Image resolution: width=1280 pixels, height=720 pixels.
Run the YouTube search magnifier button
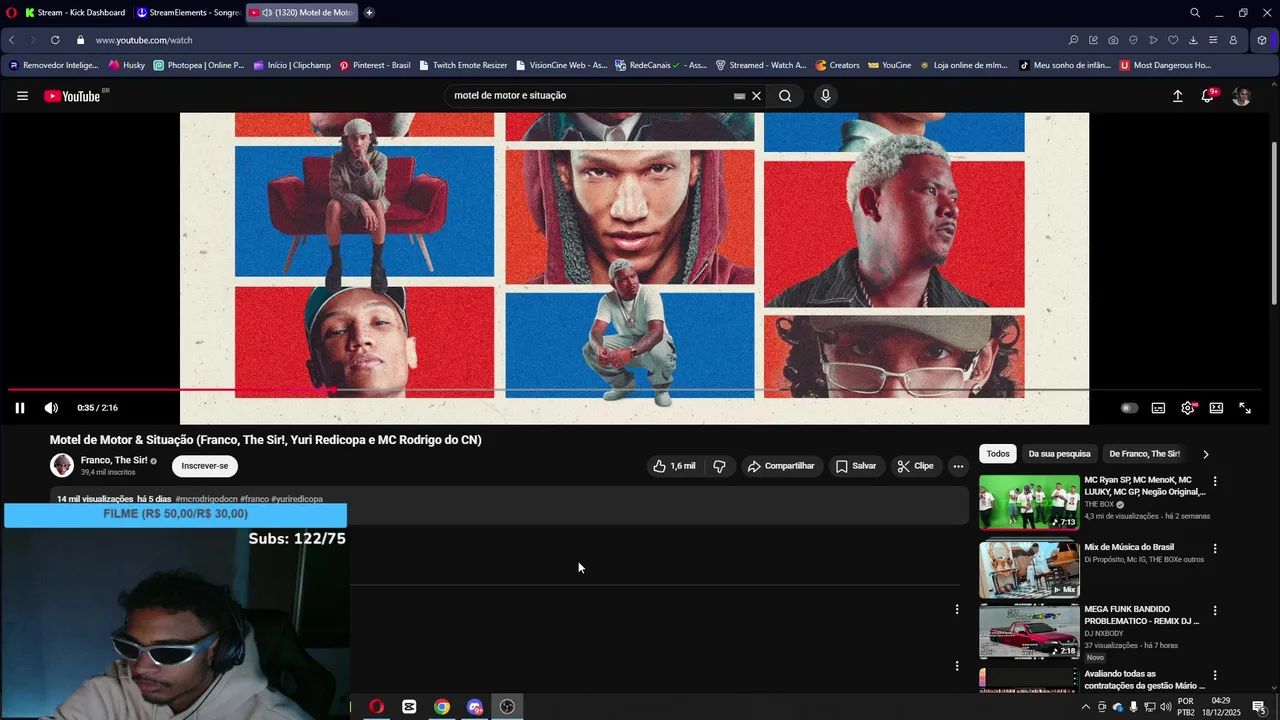click(x=785, y=96)
